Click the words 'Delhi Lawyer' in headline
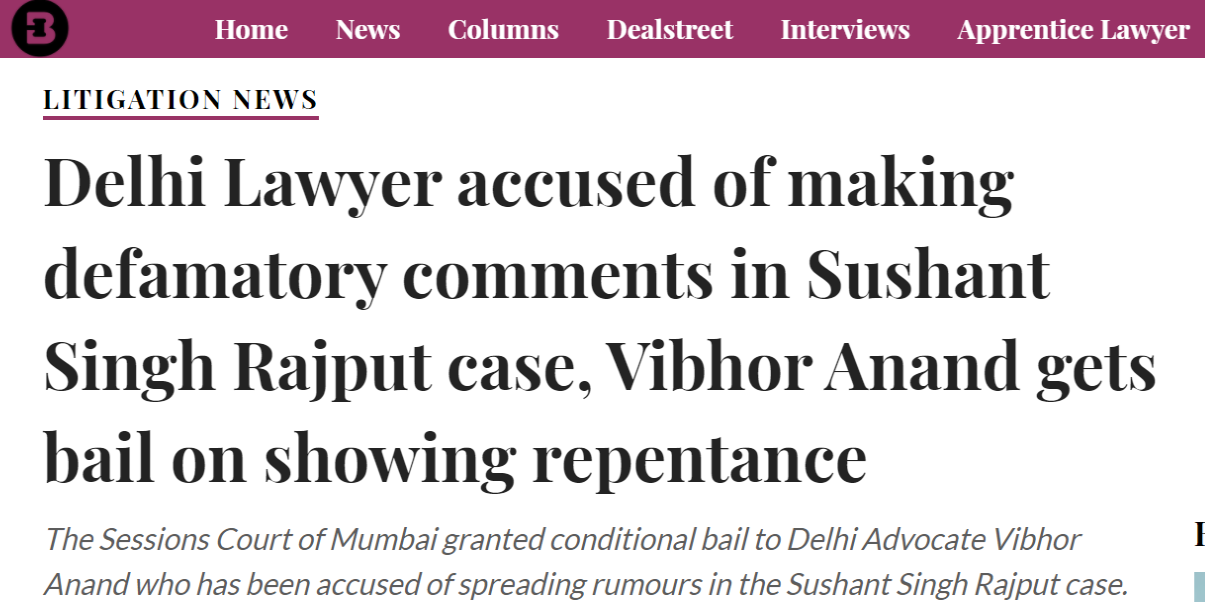Viewport: 1205px width, 602px height. (x=243, y=183)
